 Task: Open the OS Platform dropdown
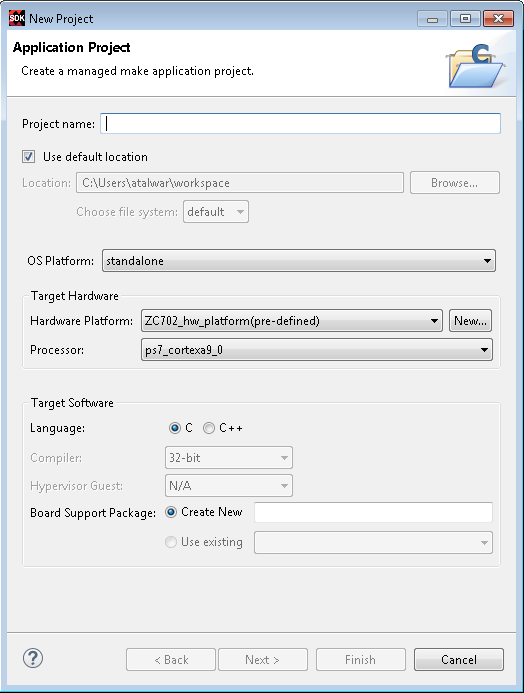299,261
